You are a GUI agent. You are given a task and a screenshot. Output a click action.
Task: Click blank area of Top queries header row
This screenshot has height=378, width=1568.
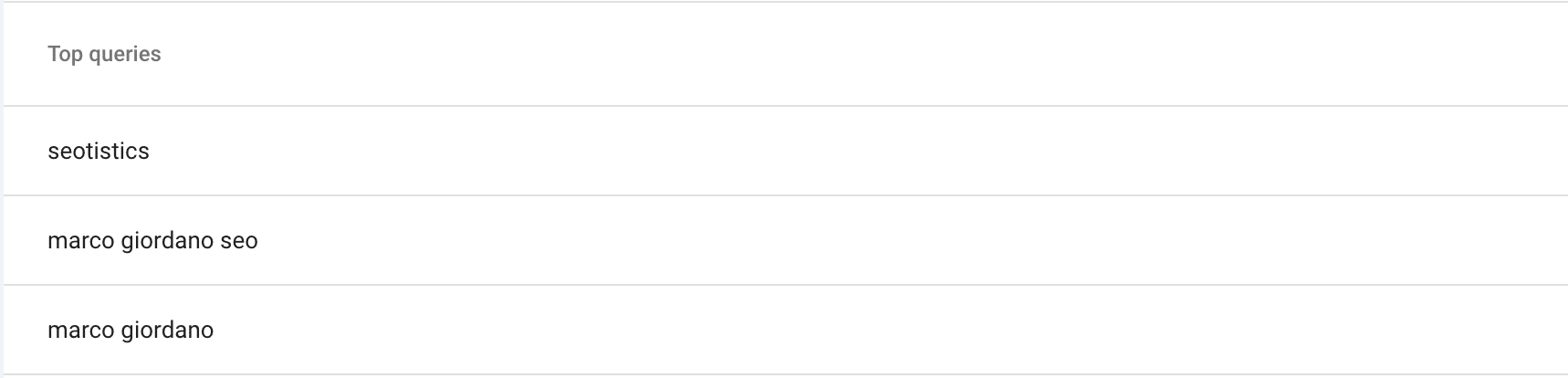click(x=867, y=54)
